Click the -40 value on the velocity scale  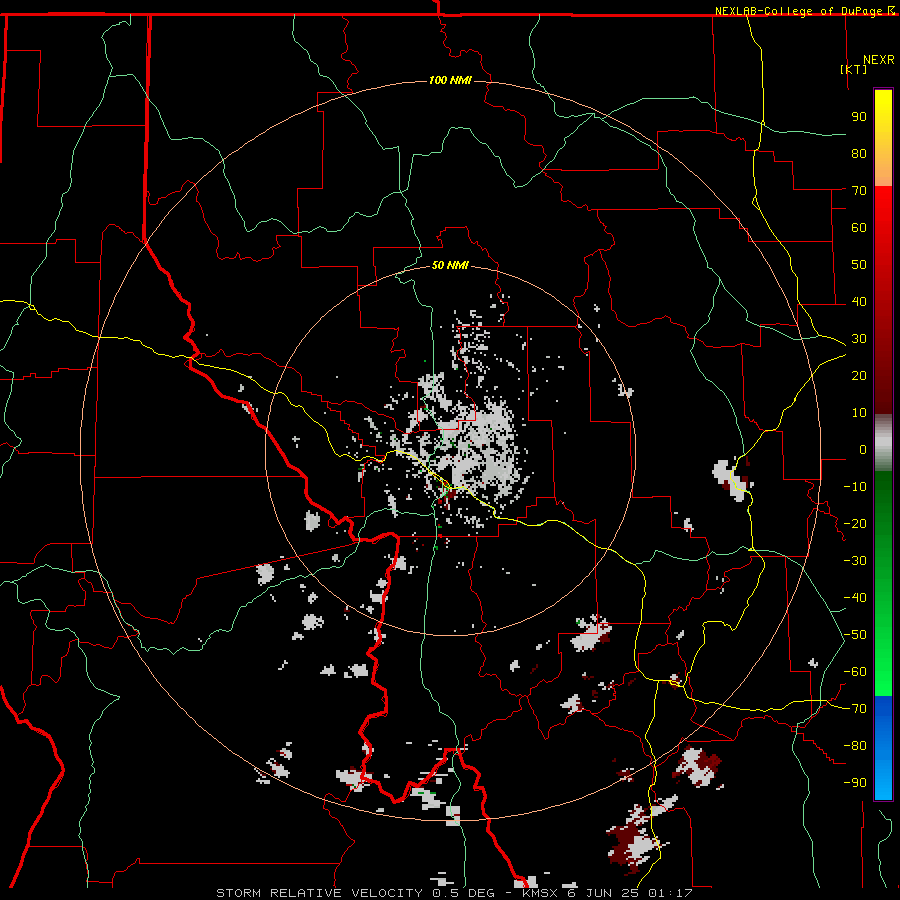(855, 598)
